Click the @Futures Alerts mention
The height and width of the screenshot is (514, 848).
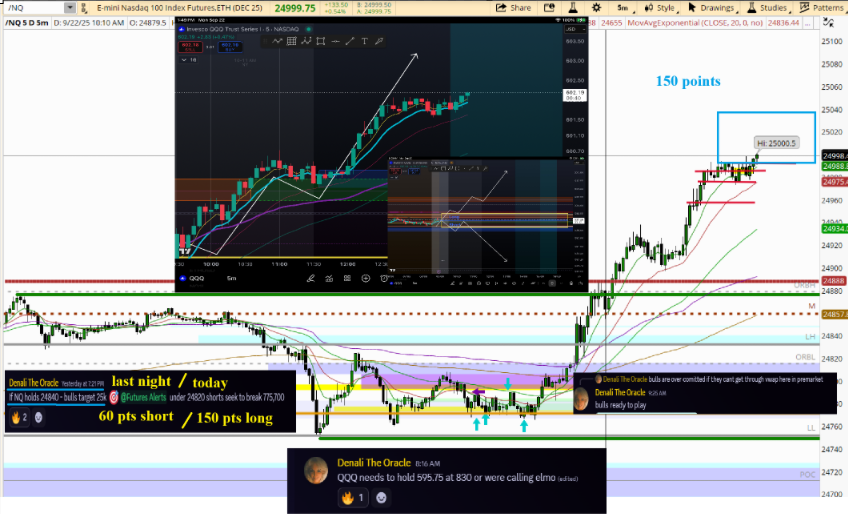(x=143, y=397)
